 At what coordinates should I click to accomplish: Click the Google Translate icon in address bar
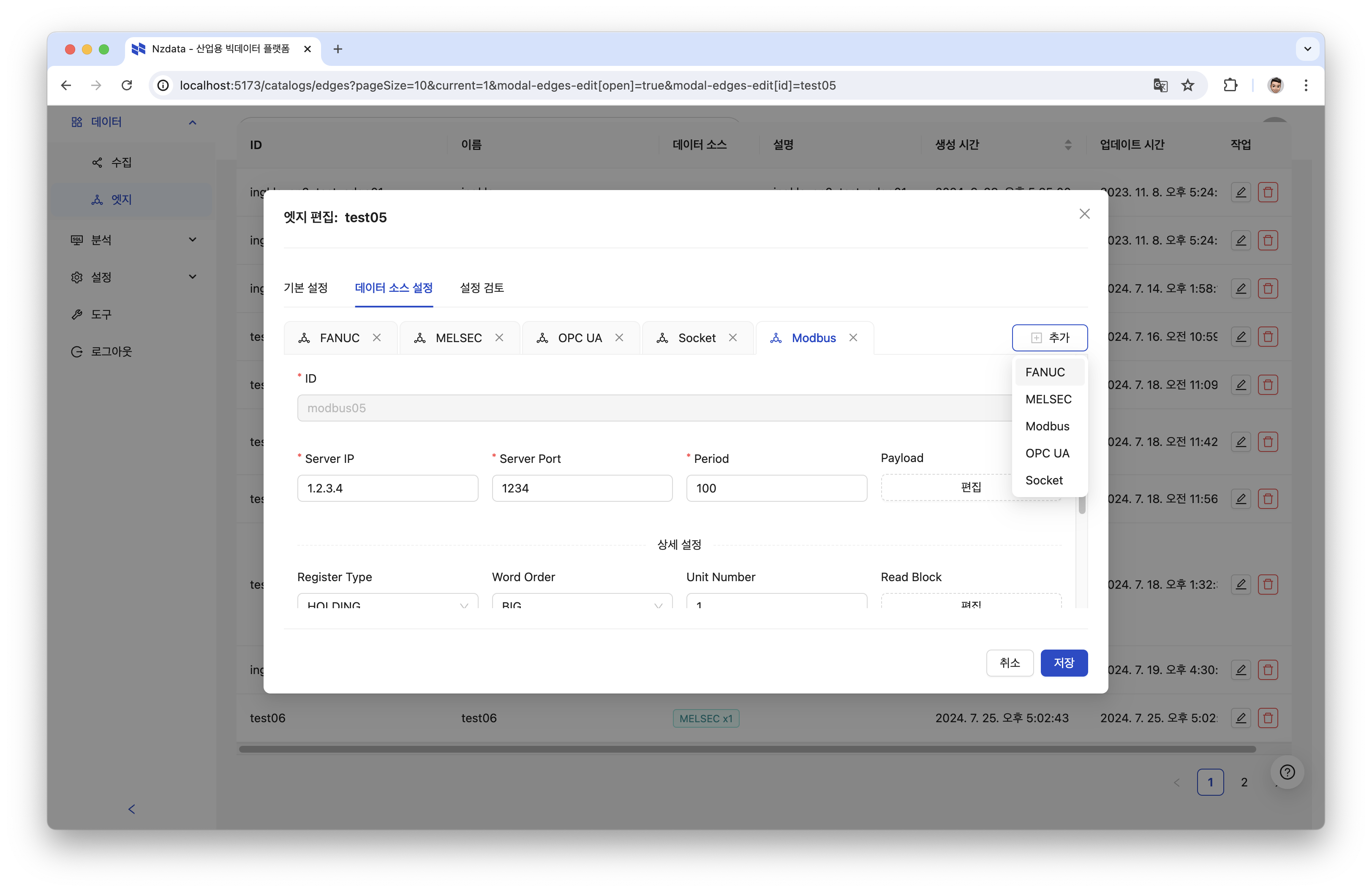[x=1160, y=85]
